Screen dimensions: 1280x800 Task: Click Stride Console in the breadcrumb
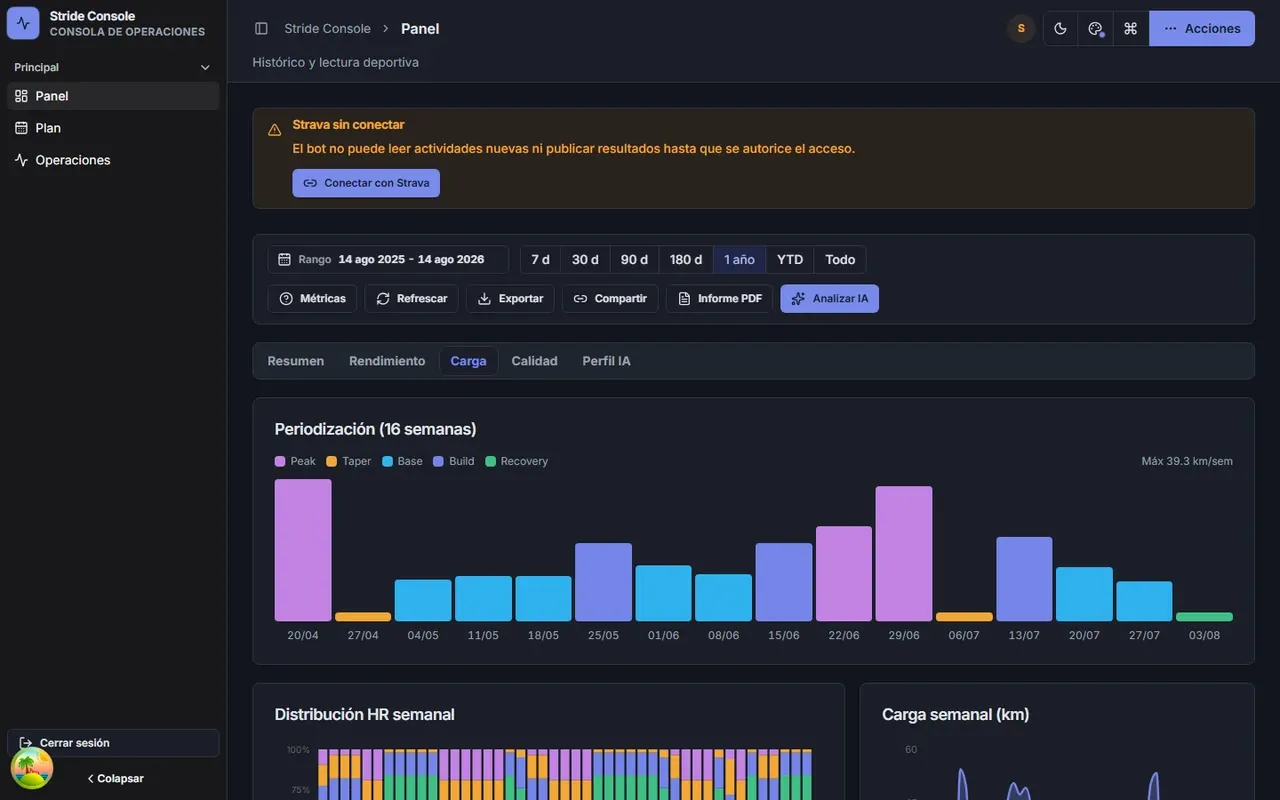[327, 29]
